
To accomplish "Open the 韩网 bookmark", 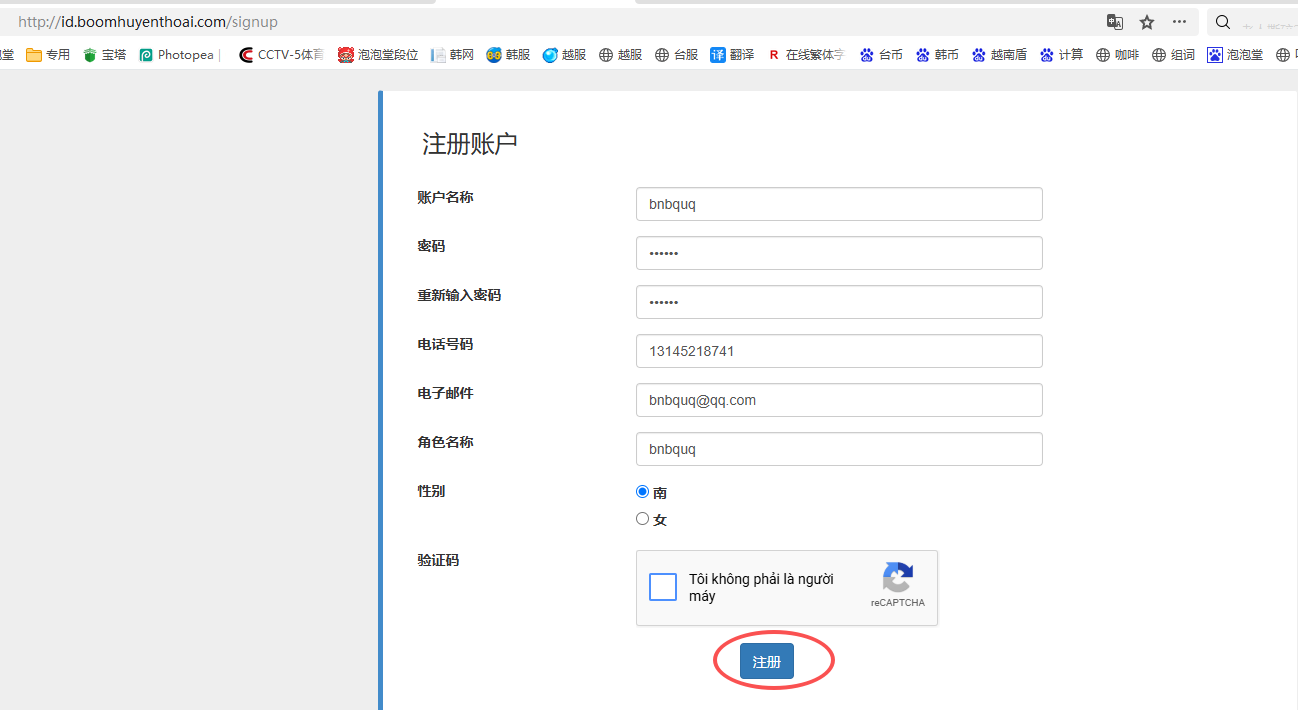I will pyautogui.click(x=452, y=55).
